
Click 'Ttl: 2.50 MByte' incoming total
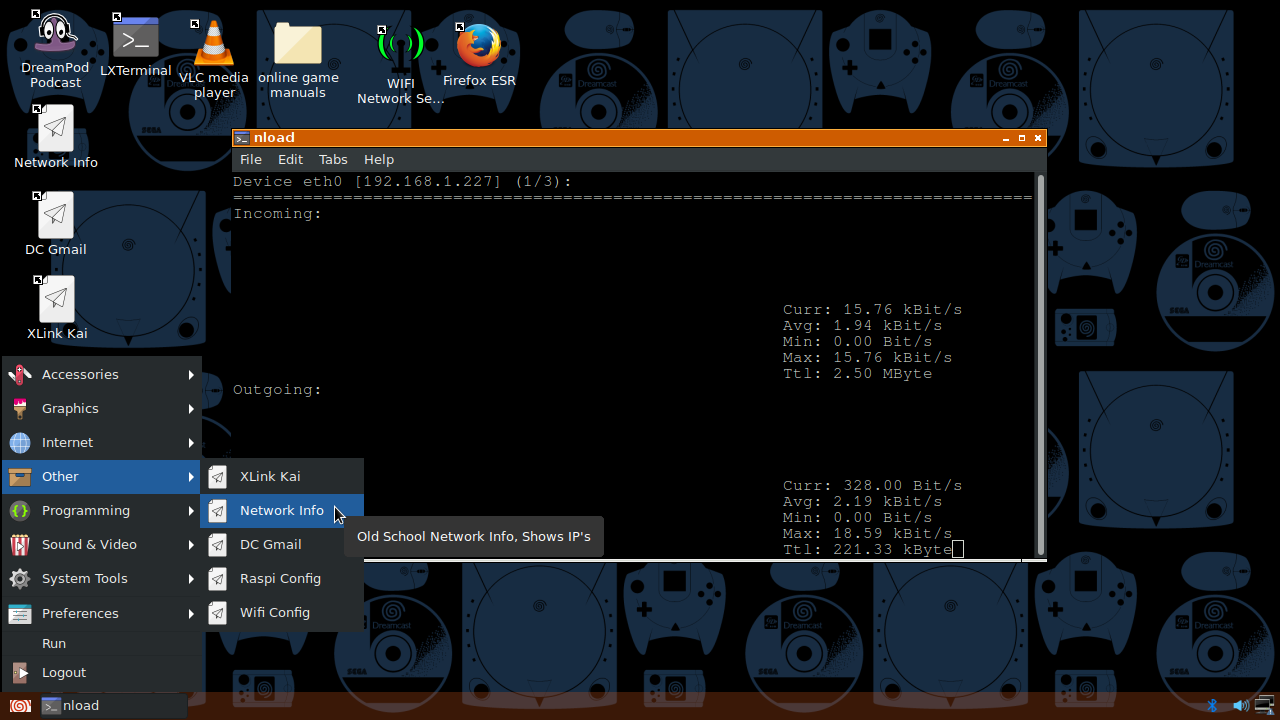858,374
